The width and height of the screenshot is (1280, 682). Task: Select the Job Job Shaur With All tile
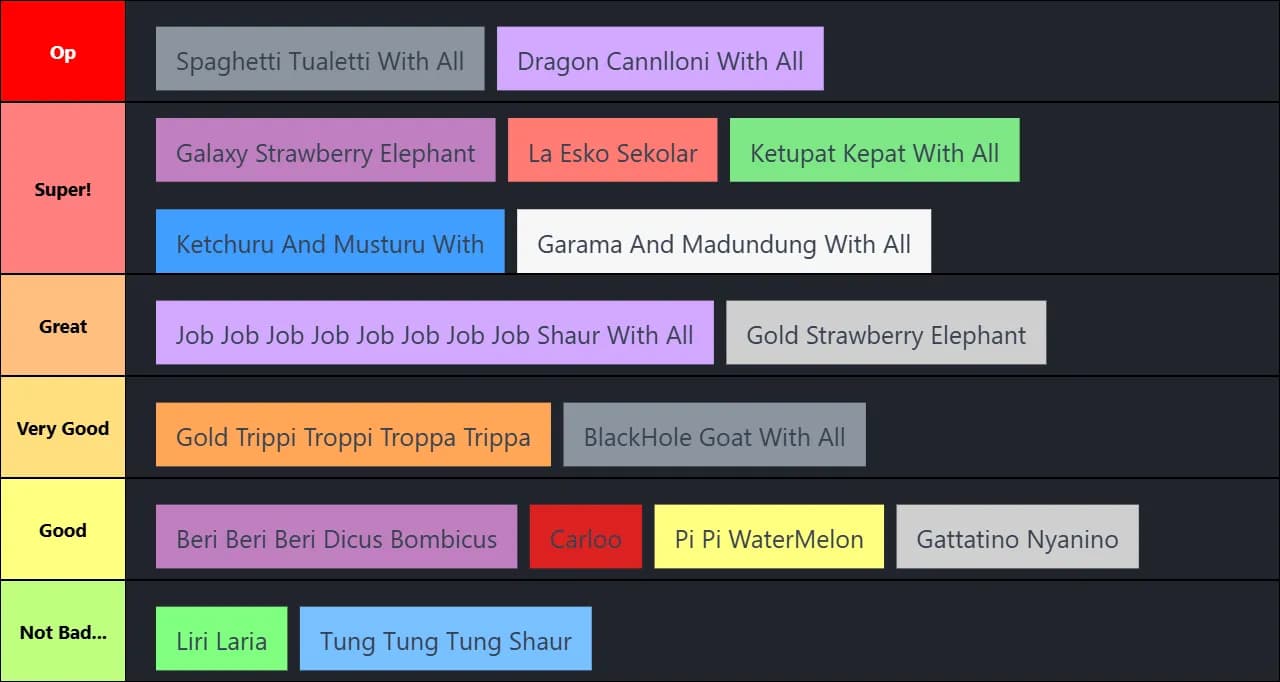[434, 333]
